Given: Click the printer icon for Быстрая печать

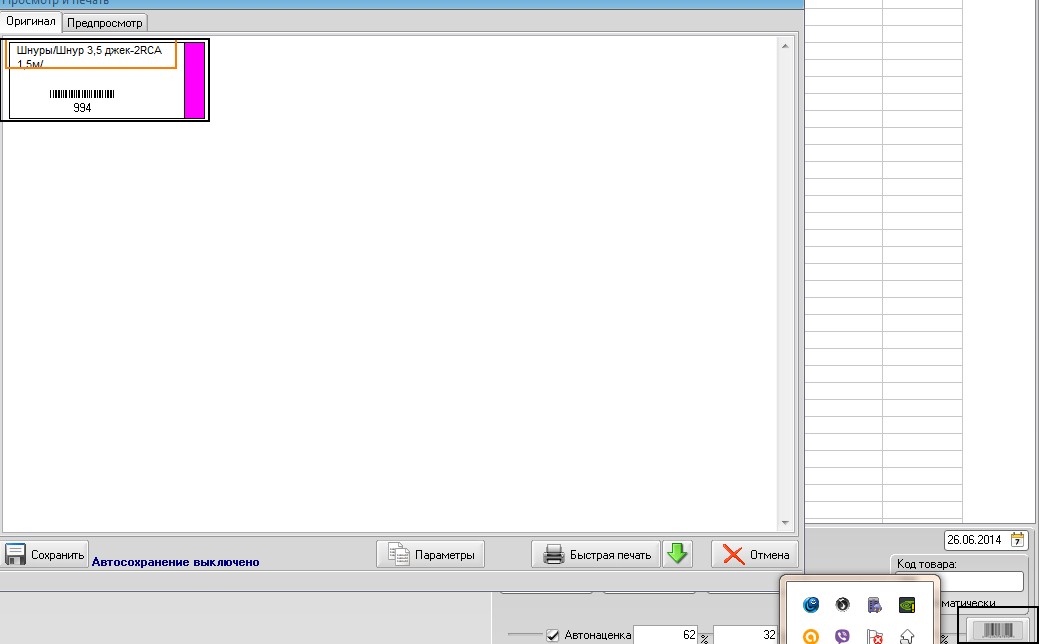Looking at the screenshot, I should [x=553, y=555].
